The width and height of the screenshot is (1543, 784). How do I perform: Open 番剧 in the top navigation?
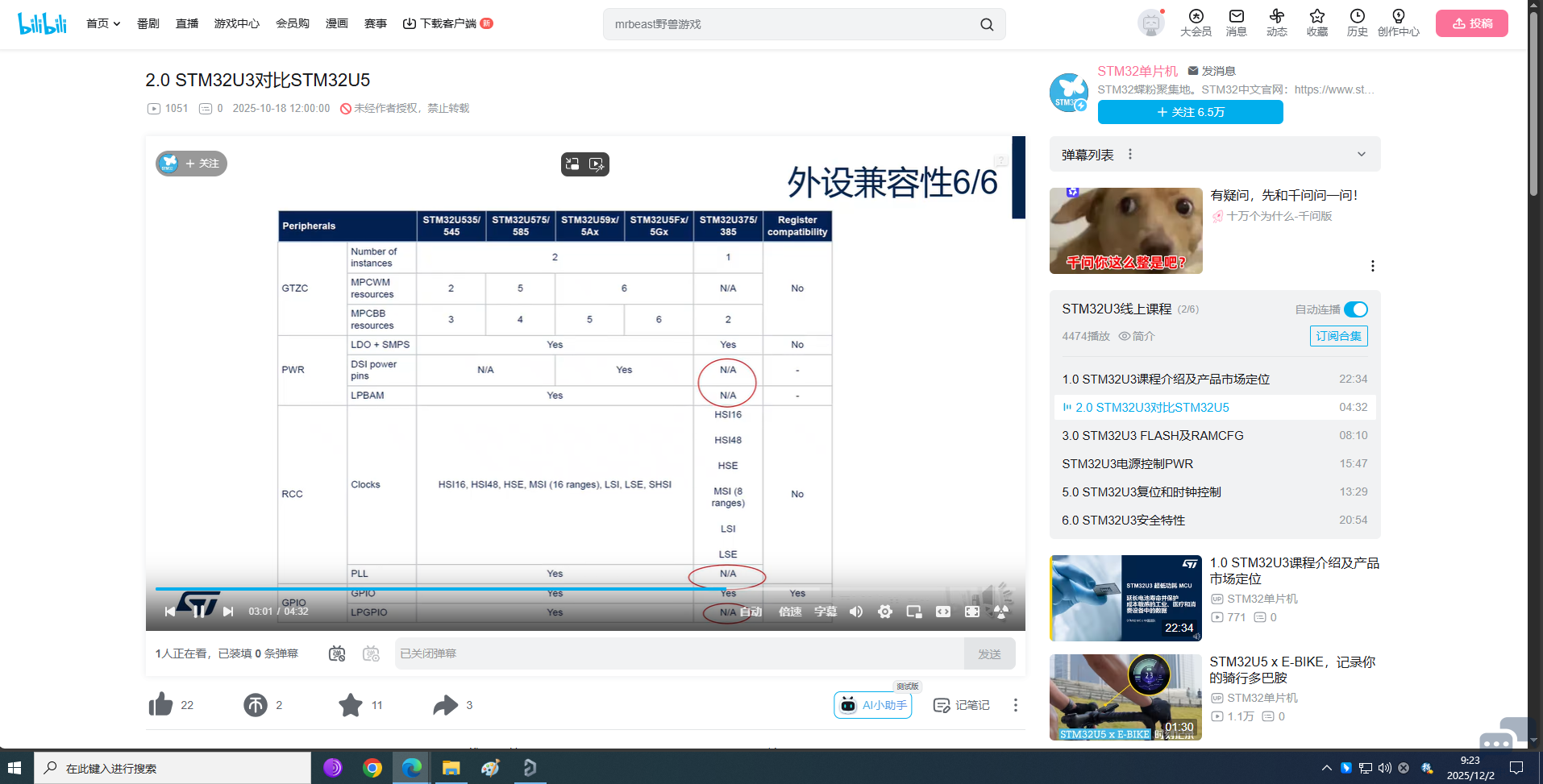click(148, 23)
